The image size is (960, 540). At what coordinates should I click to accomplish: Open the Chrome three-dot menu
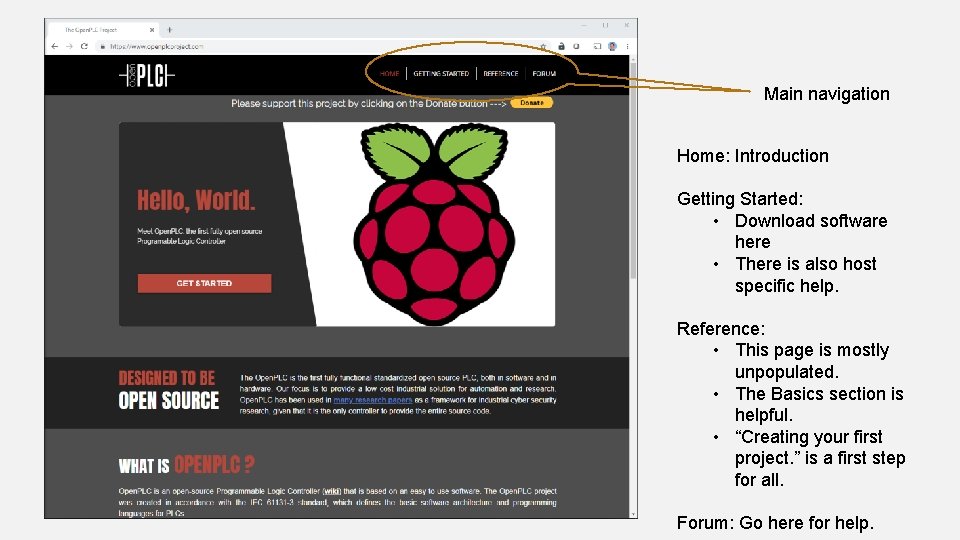pos(627,47)
